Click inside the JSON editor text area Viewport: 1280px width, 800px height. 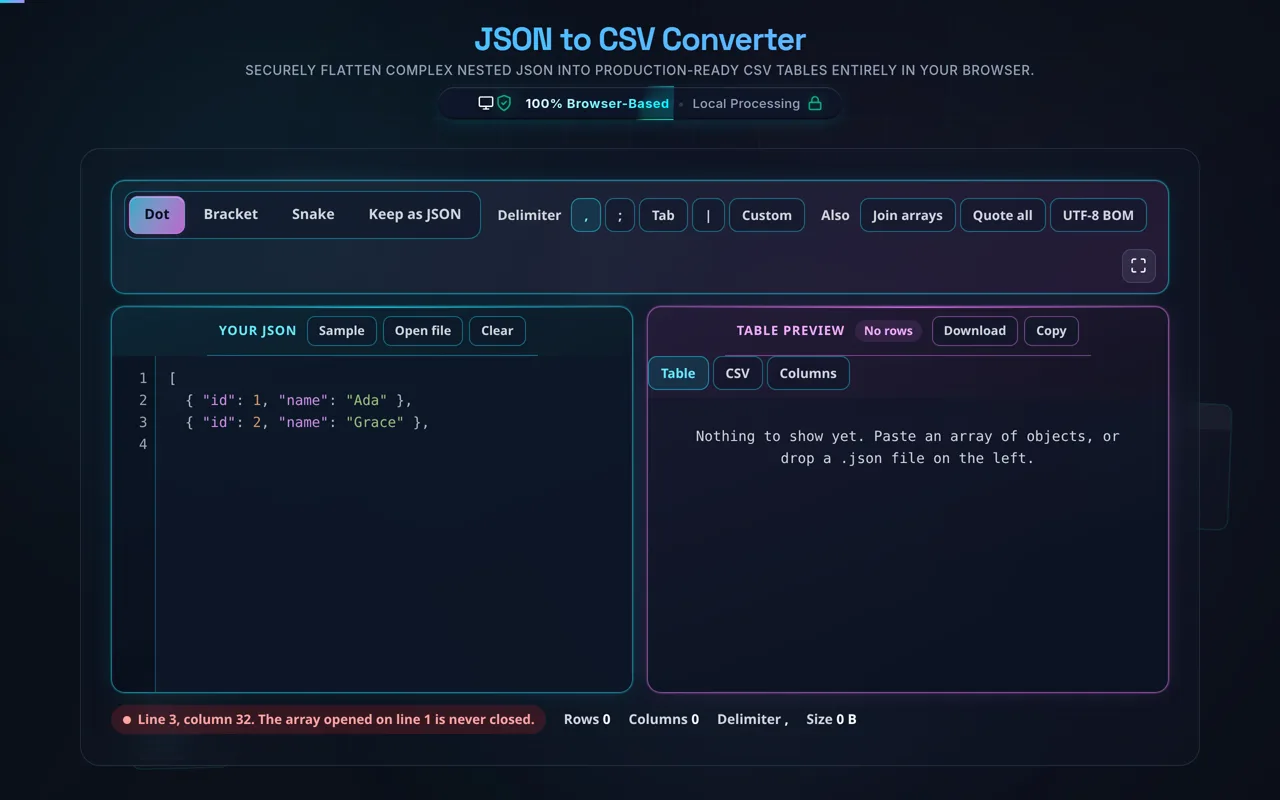click(394, 523)
